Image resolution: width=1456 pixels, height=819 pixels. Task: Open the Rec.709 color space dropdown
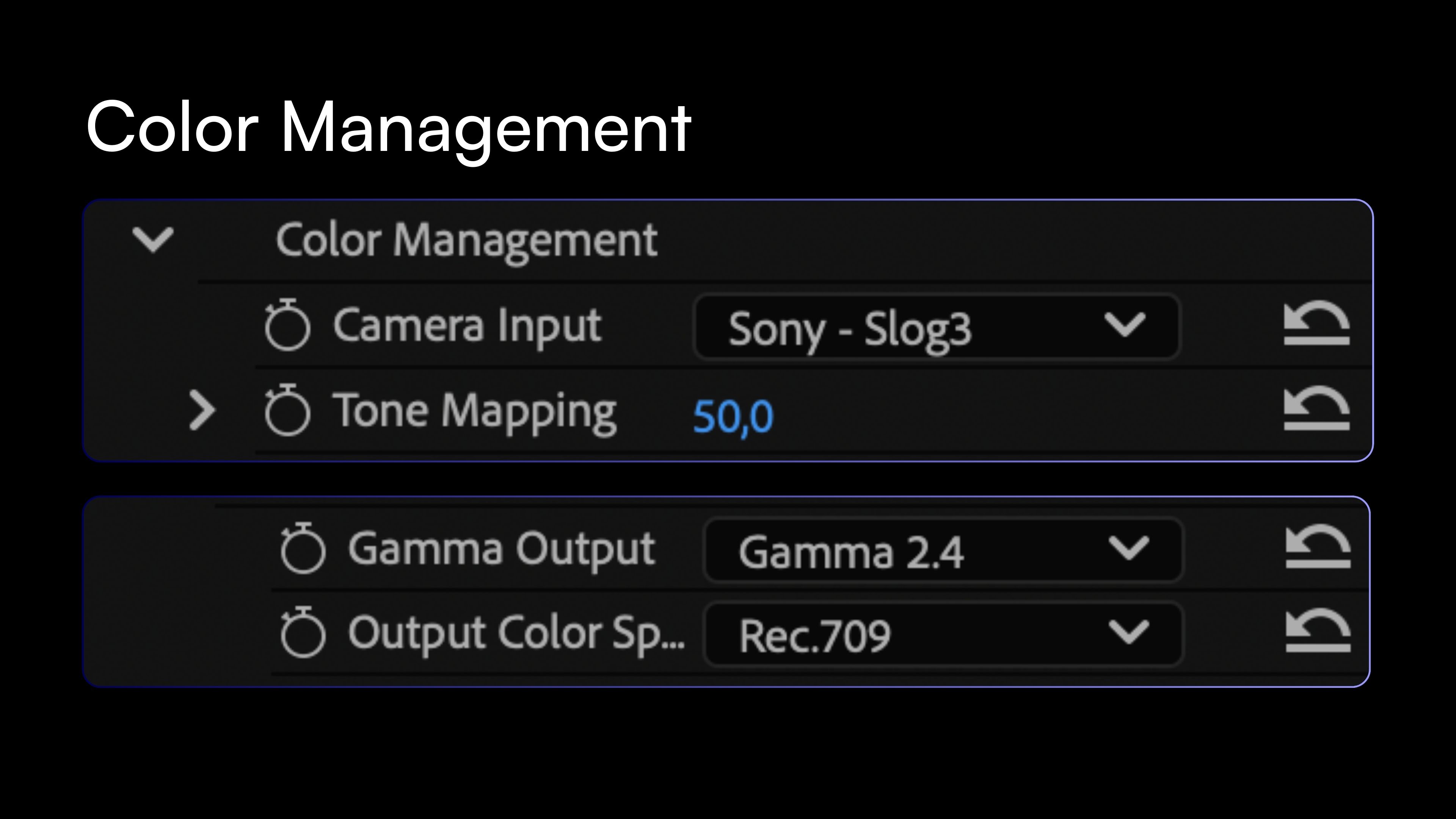point(943,634)
